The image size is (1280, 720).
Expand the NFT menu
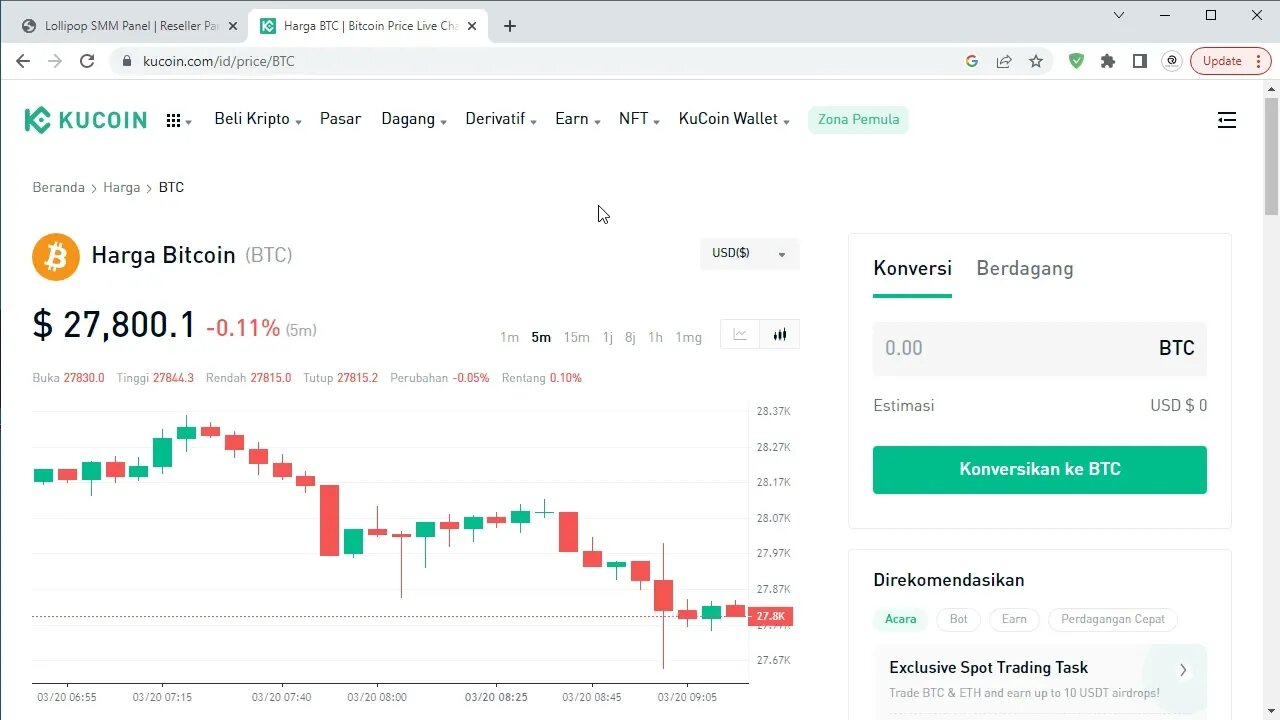[639, 119]
